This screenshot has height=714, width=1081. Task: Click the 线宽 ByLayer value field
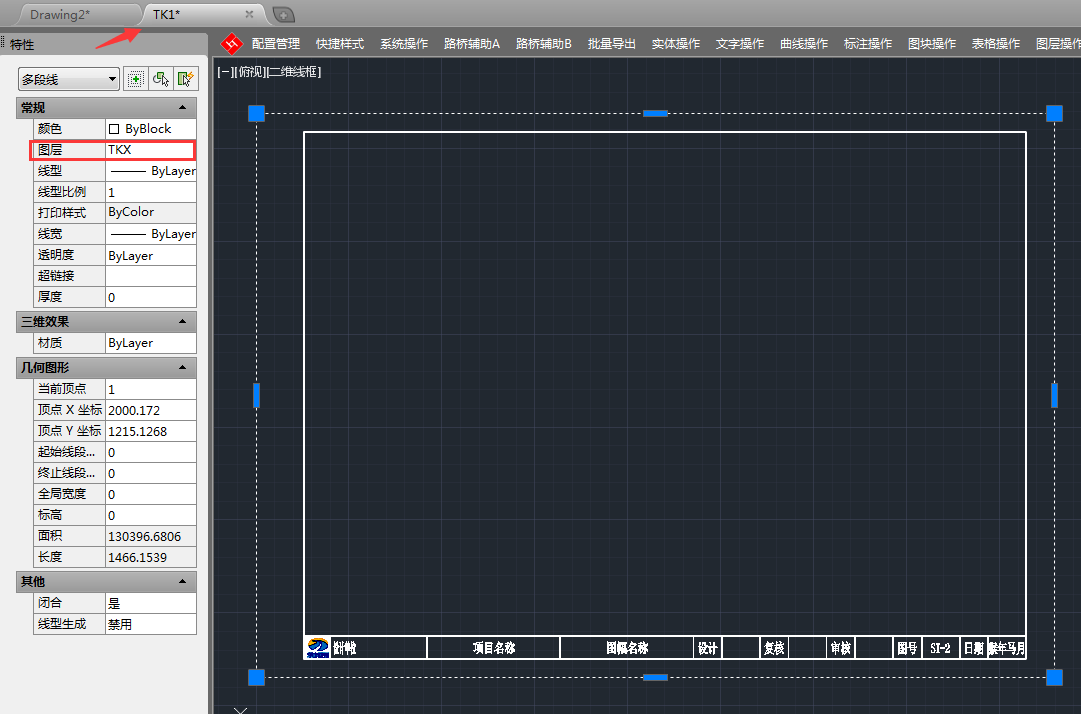pos(151,234)
